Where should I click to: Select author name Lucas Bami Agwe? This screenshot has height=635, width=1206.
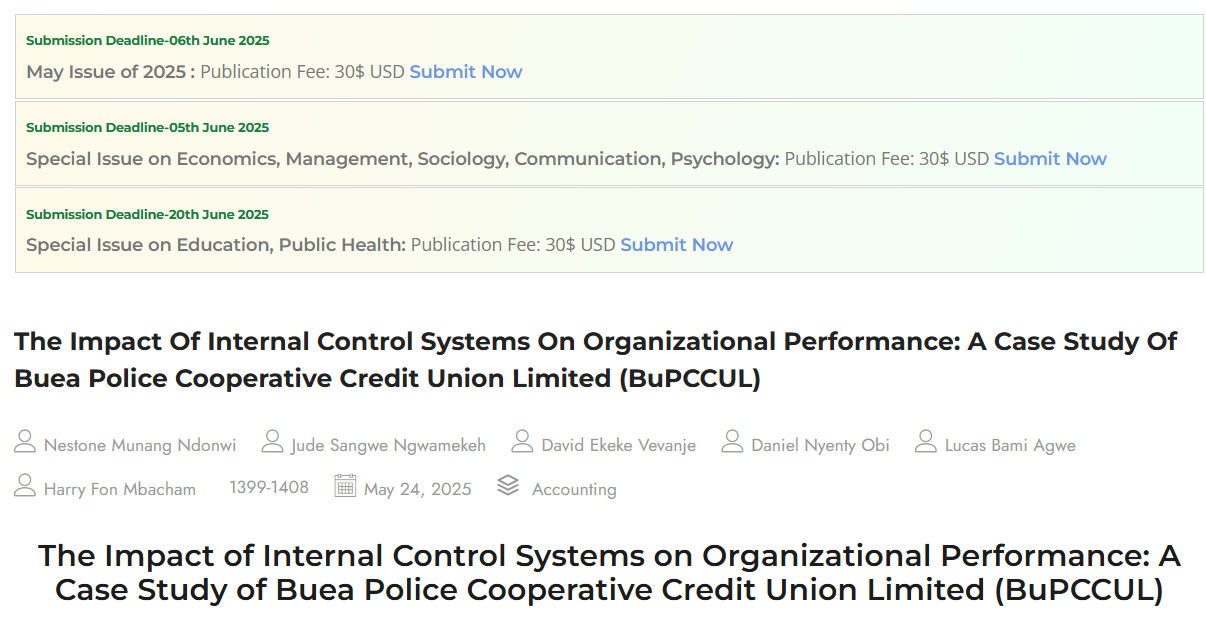1010,446
